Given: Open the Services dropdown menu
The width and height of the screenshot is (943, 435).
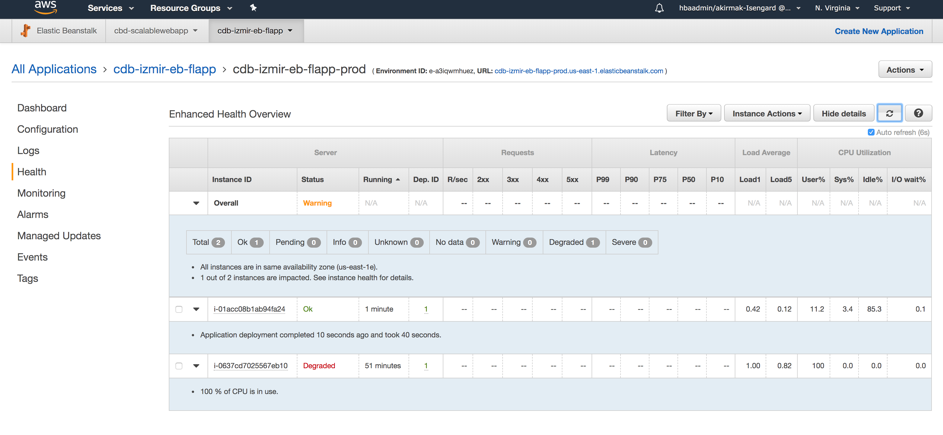Looking at the screenshot, I should pyautogui.click(x=111, y=8).
